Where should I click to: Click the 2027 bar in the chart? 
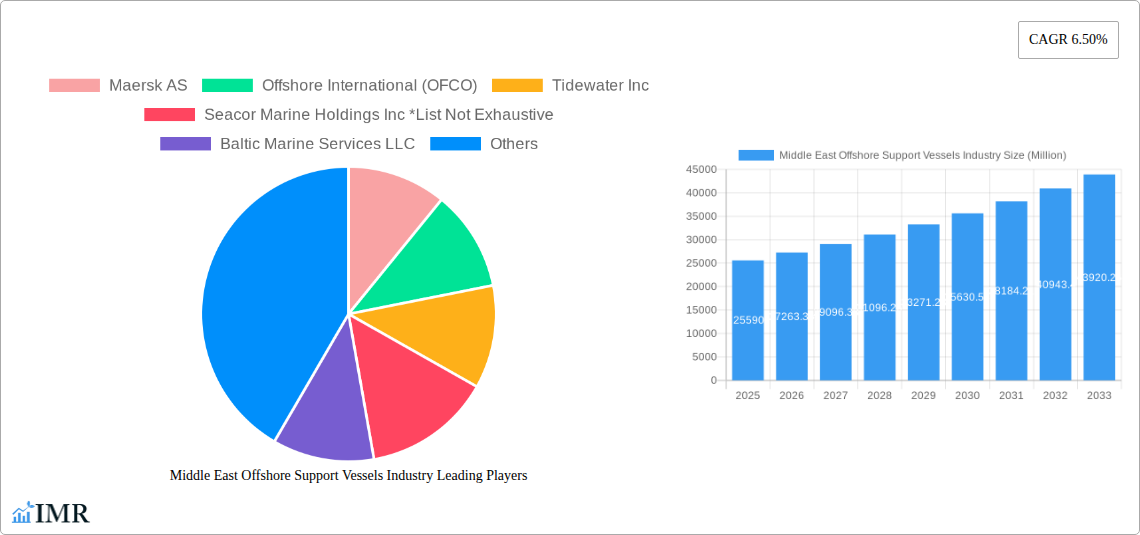[x=835, y=312]
